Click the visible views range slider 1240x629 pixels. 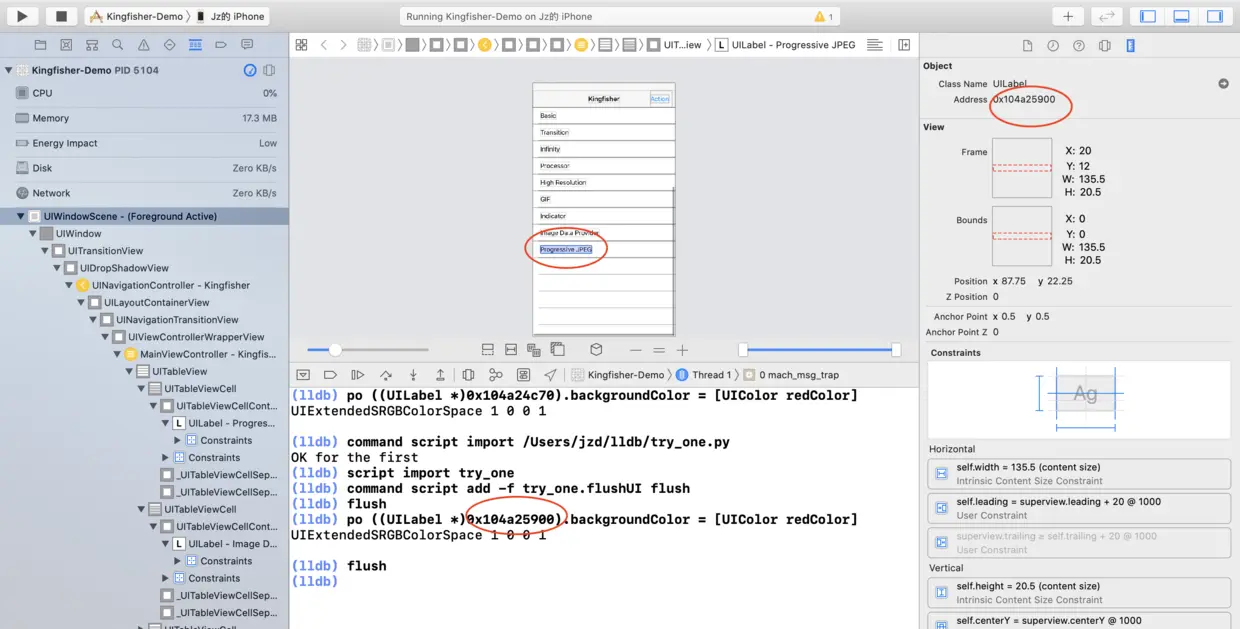pos(820,350)
